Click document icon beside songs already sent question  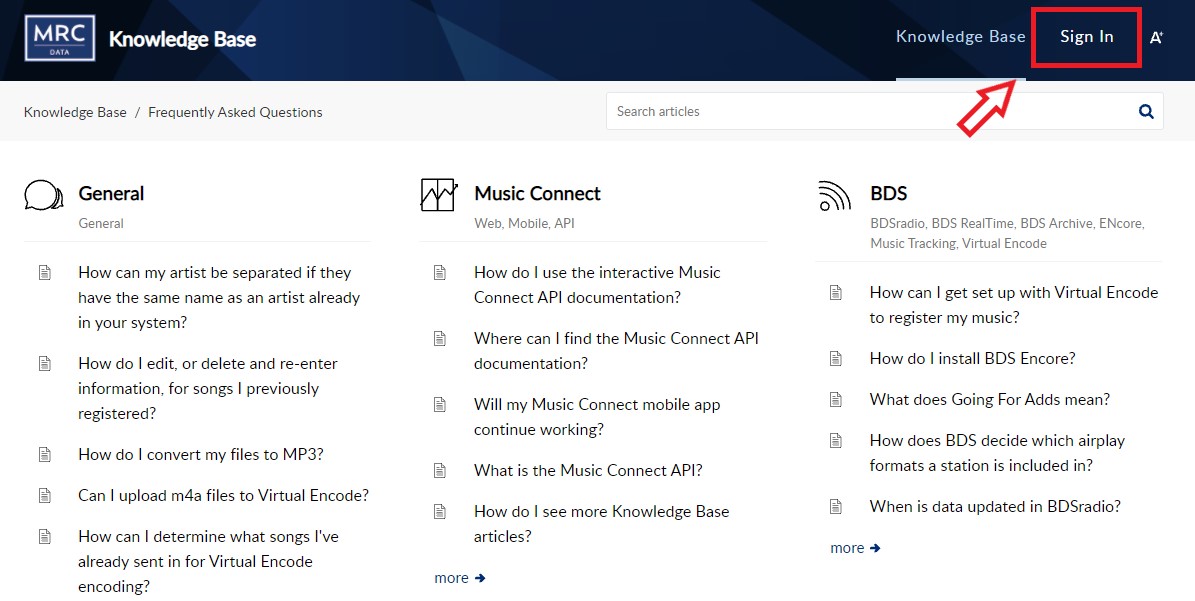(x=45, y=536)
